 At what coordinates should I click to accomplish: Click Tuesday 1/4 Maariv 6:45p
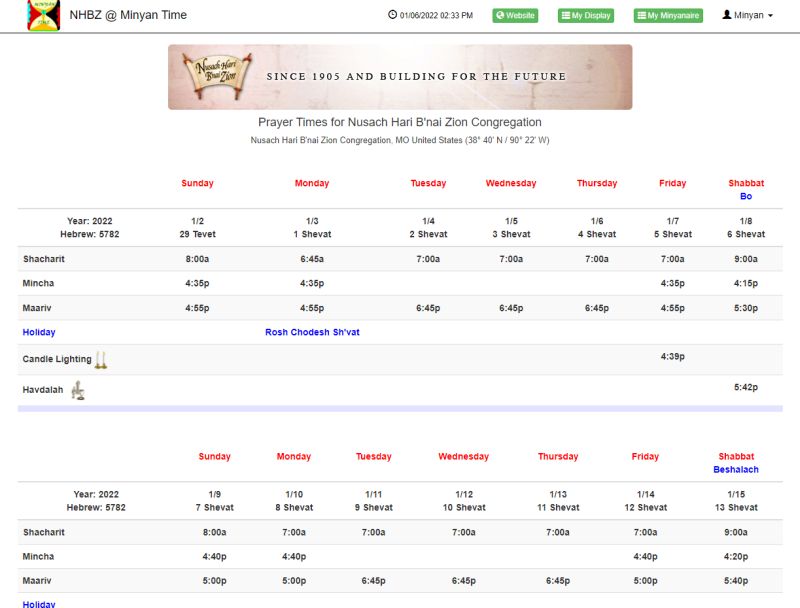point(428,308)
